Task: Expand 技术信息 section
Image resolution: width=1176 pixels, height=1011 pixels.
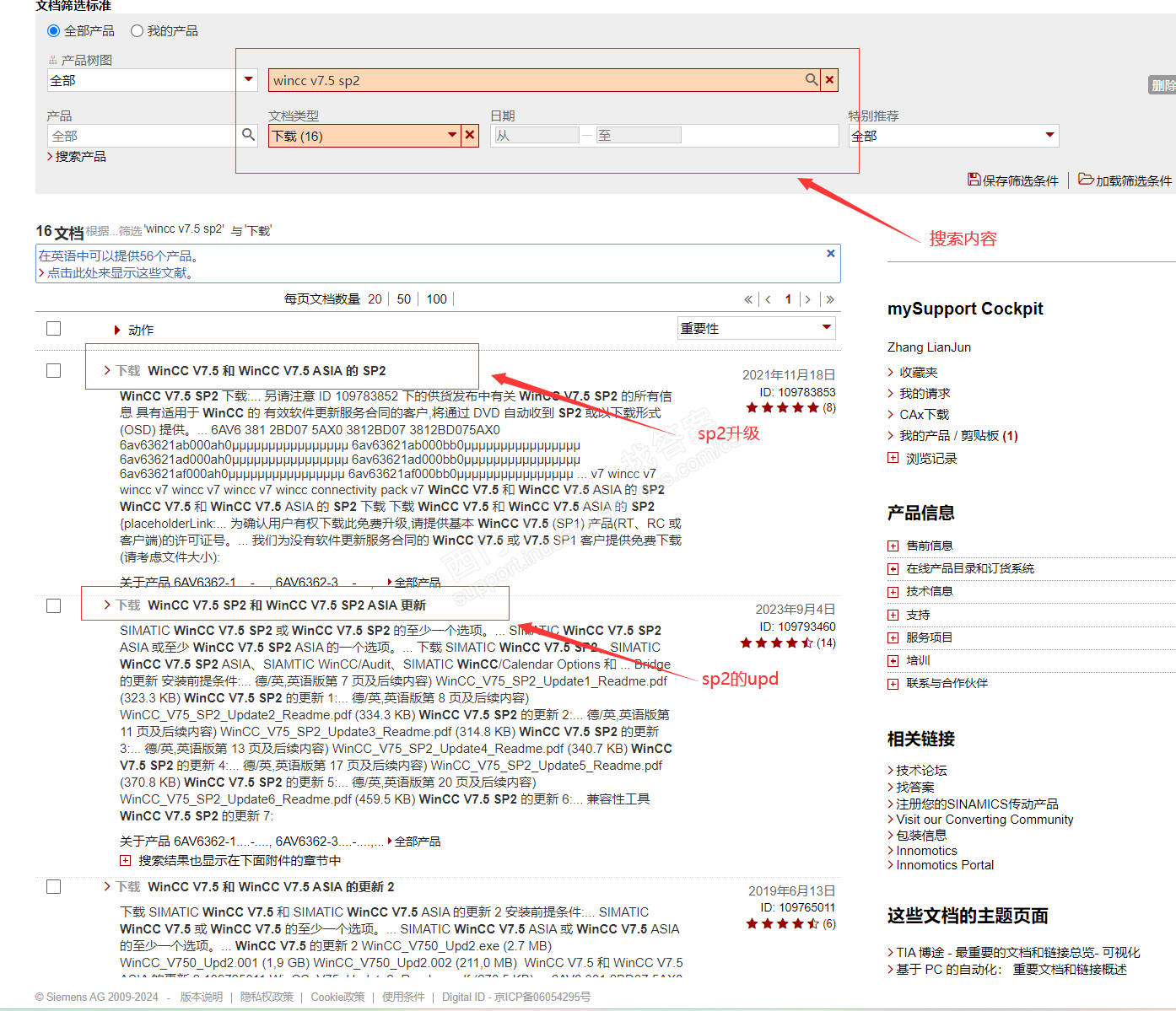Action: 893,592
